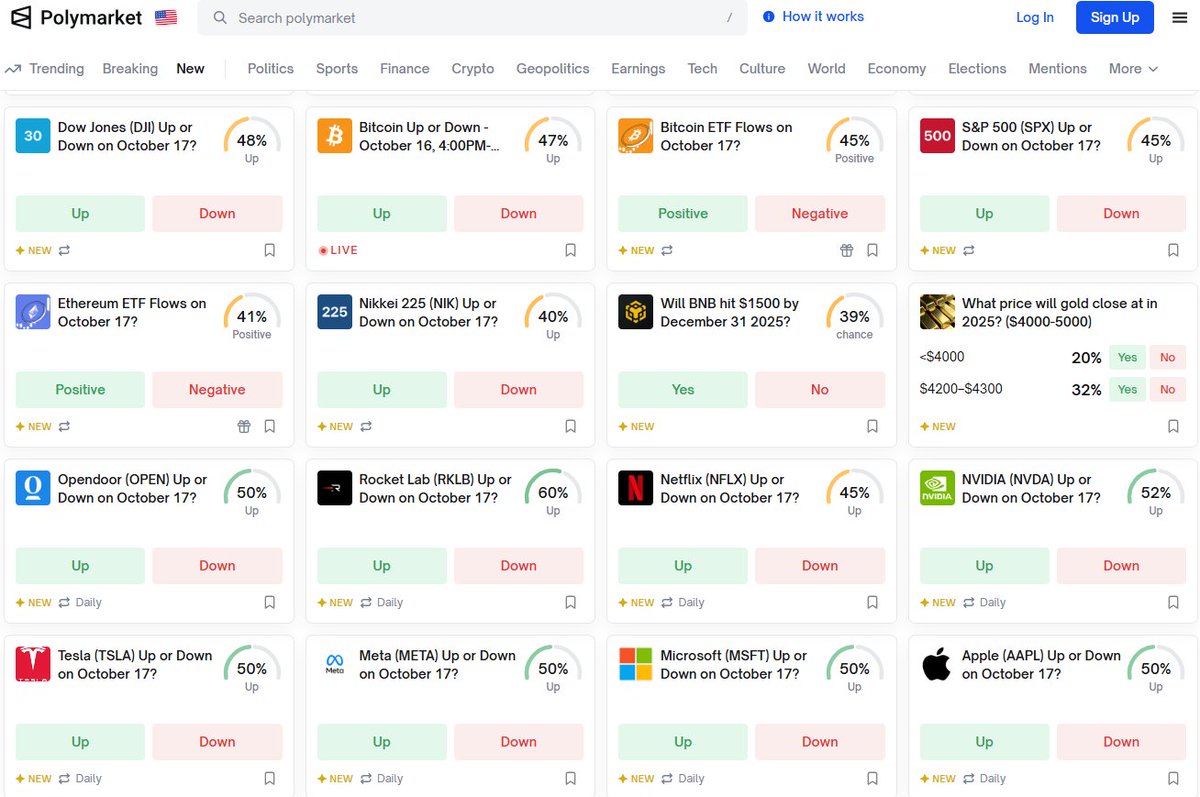
Task: Open Nikkei 225 (NIK) Up or Down title
Action: coord(428,312)
